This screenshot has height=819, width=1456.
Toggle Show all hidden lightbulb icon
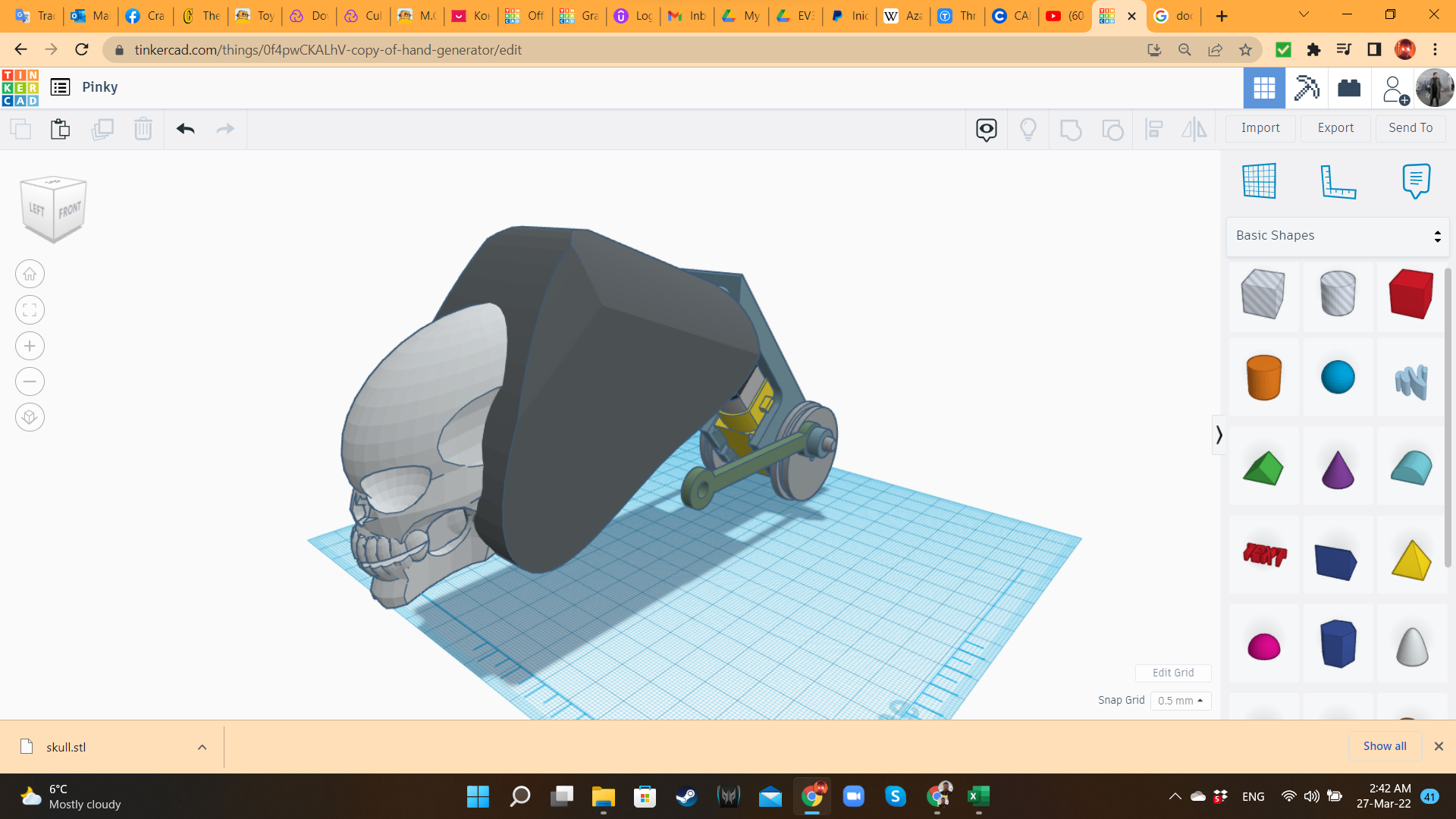coord(1028,130)
